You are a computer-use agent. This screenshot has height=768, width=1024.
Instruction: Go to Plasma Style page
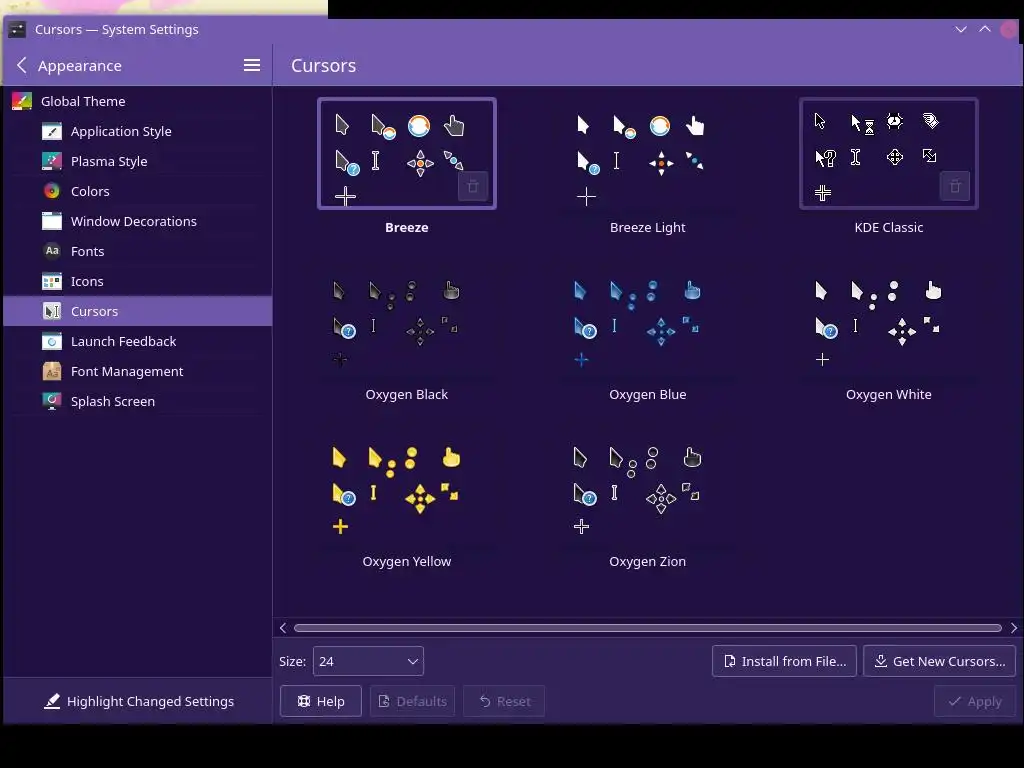pyautogui.click(x=137, y=161)
